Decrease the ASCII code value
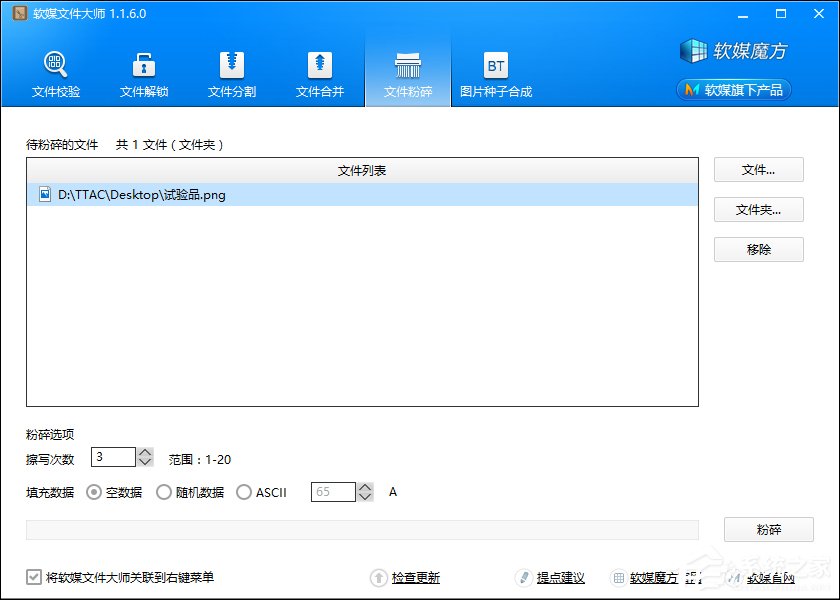Image resolution: width=840 pixels, height=600 pixels. pyautogui.click(x=365, y=497)
